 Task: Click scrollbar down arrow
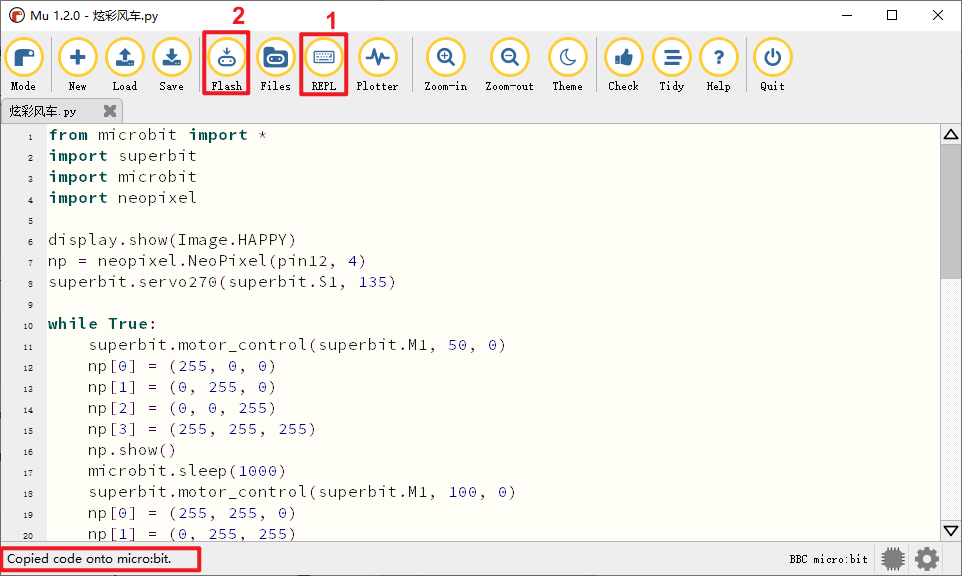[951, 531]
